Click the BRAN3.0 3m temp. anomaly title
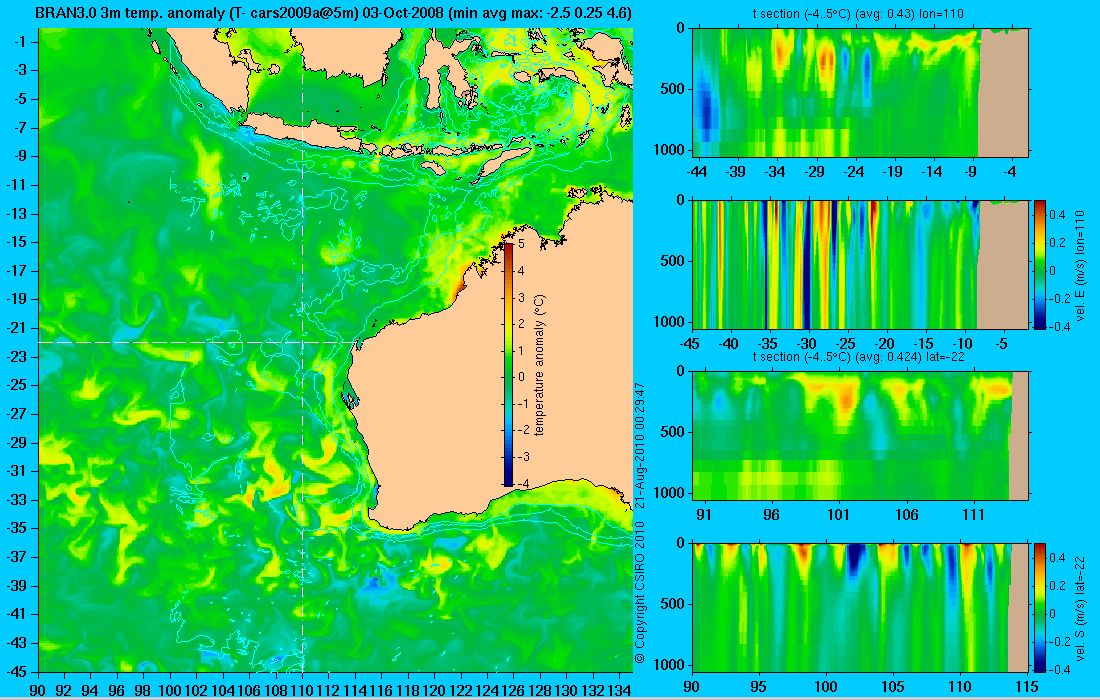 [333, 13]
